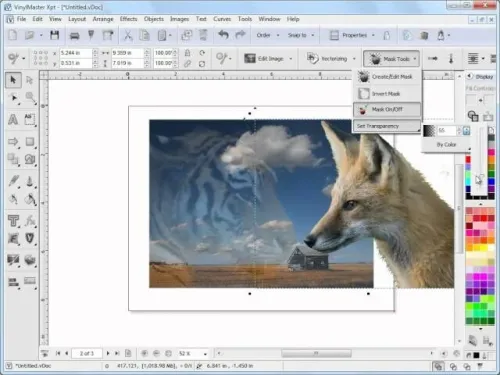Click the horizontal scrollbar thumb

316,353
